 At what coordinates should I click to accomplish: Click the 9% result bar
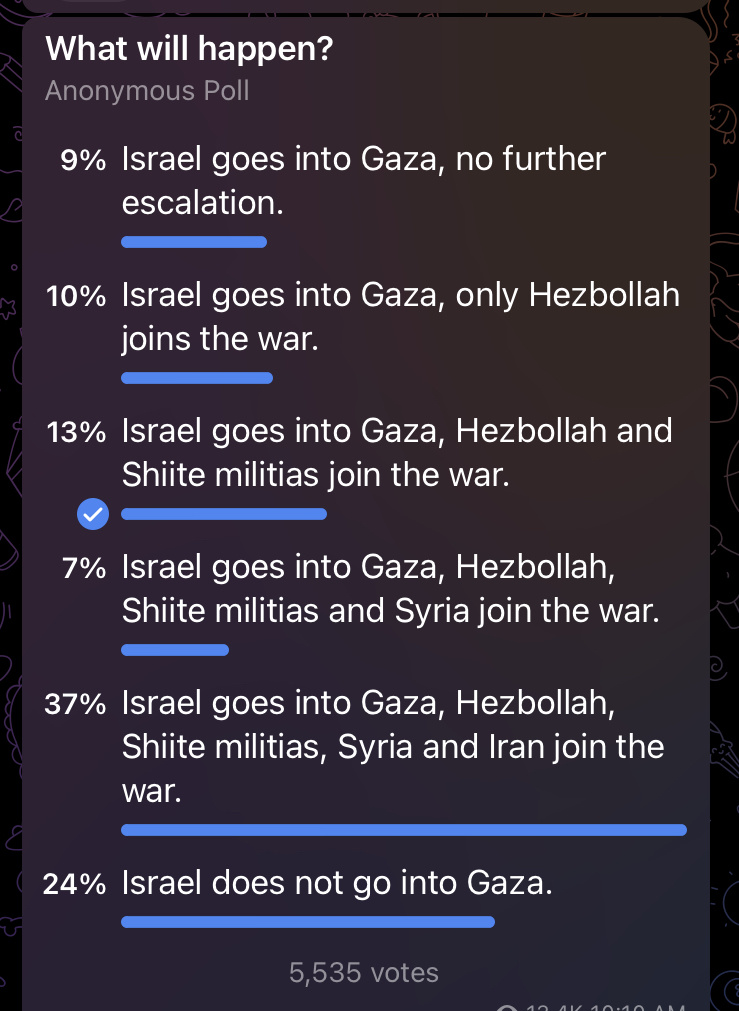pyautogui.click(x=194, y=242)
